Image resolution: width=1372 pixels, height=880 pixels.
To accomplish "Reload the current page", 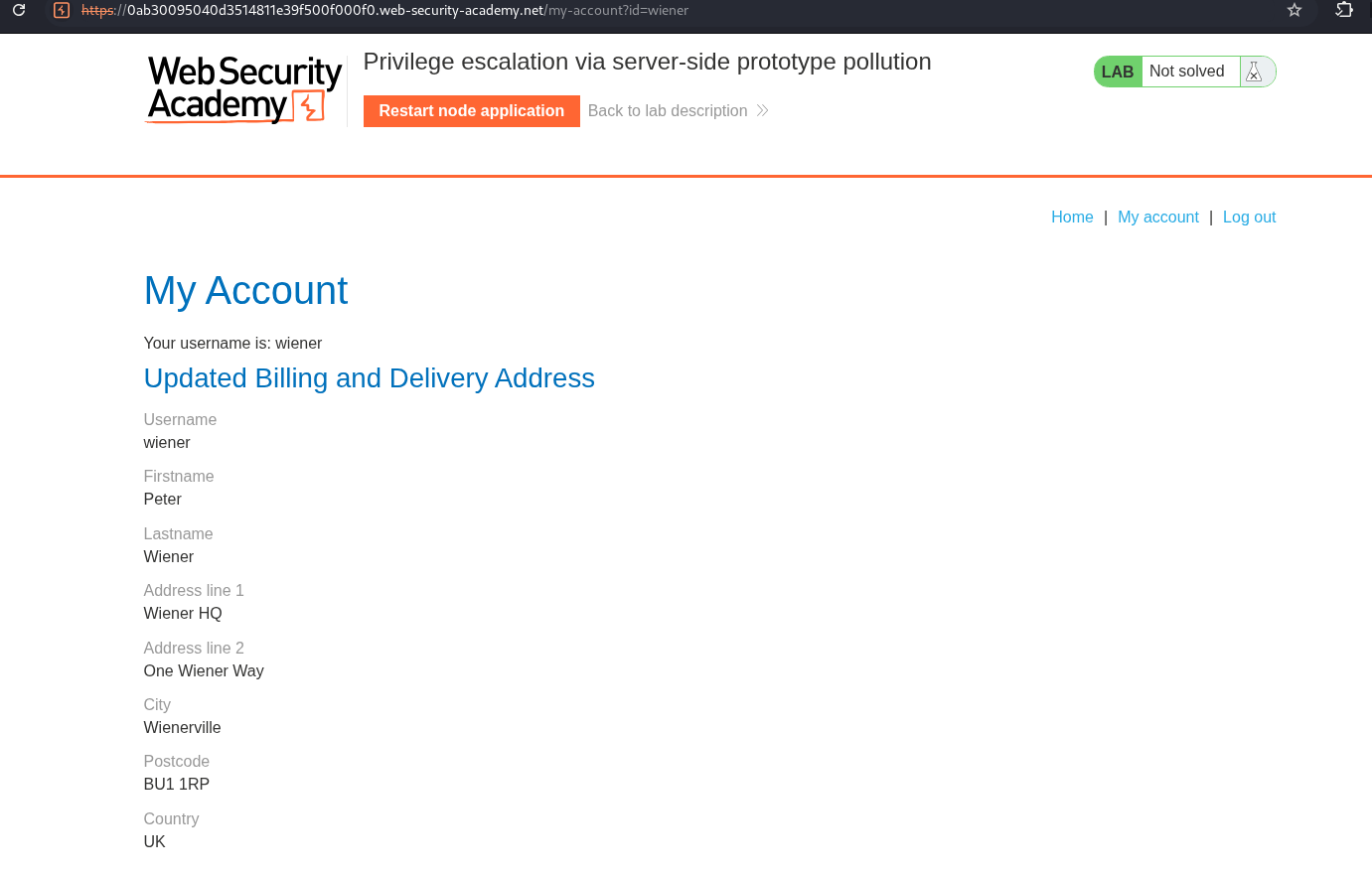I will tap(19, 10).
